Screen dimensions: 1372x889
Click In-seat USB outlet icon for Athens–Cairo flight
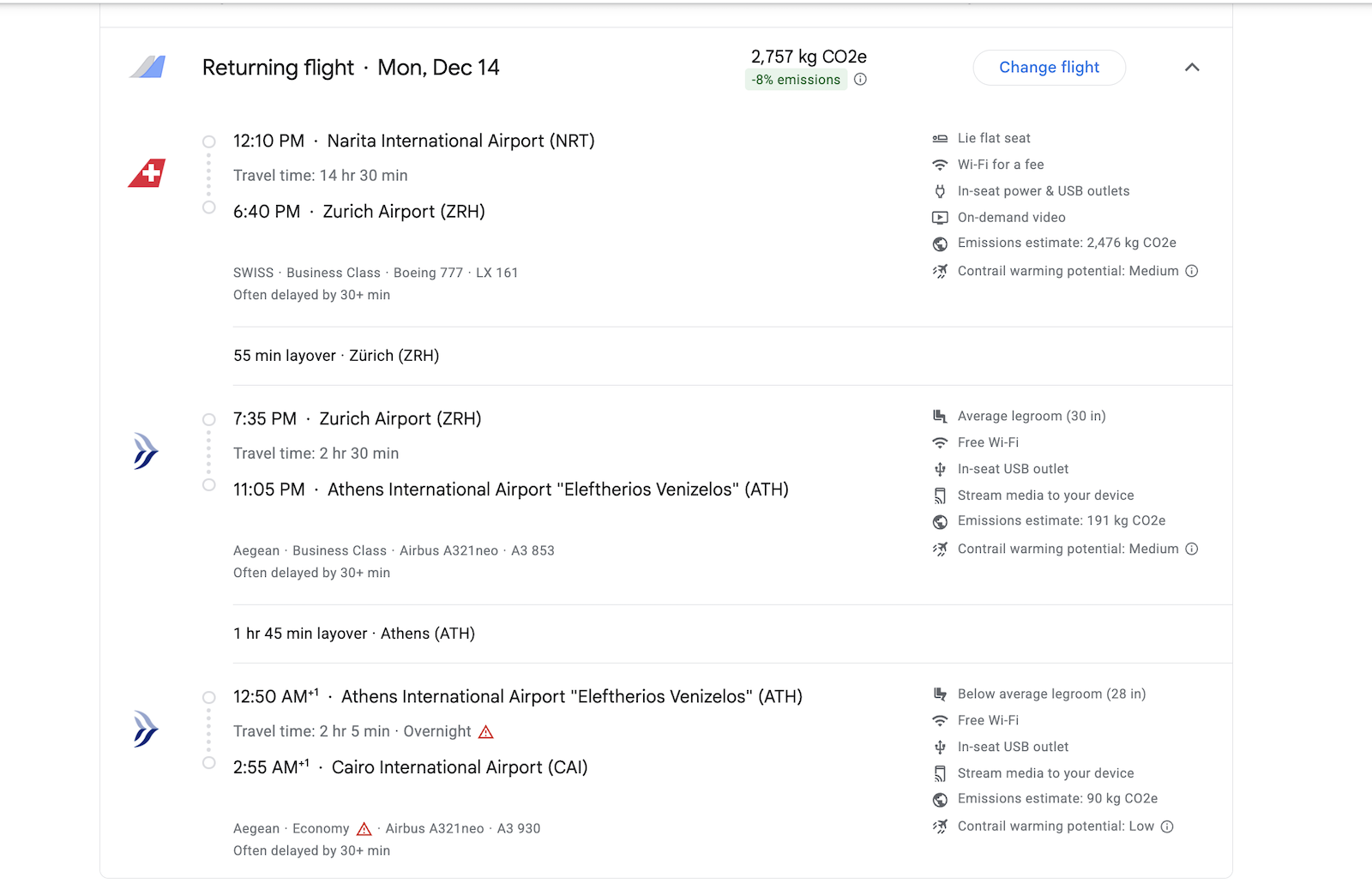click(940, 747)
